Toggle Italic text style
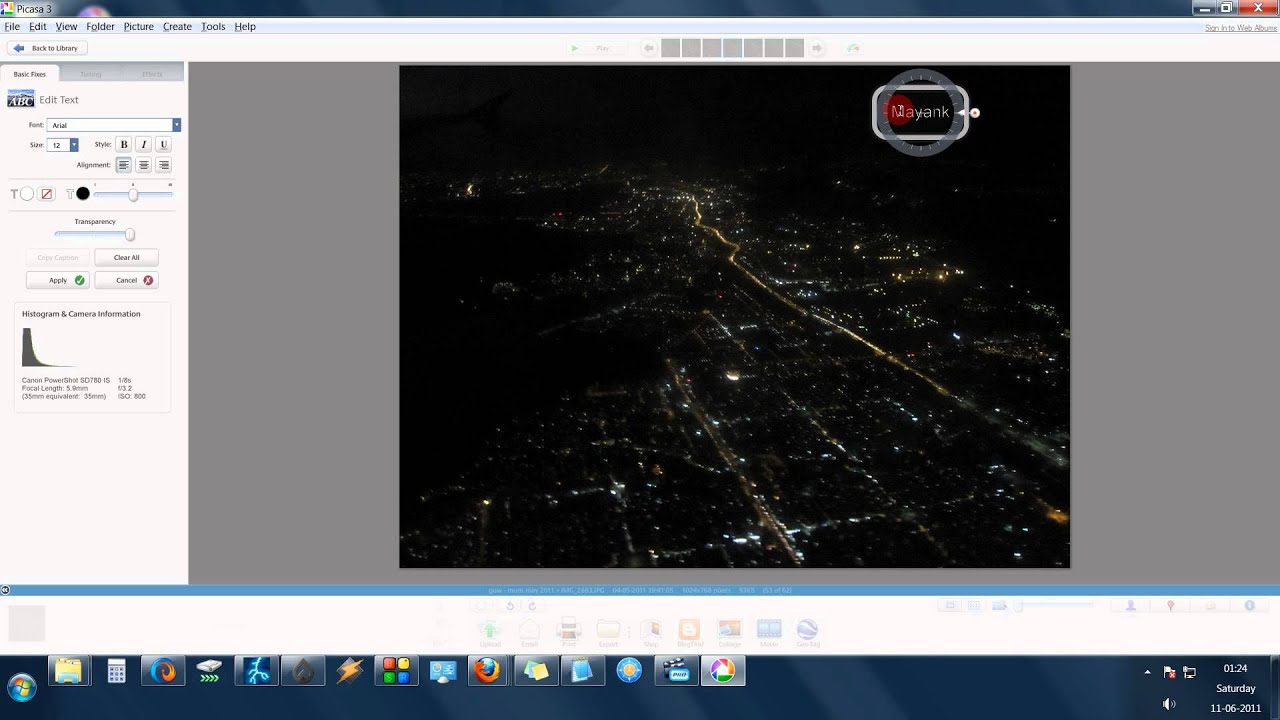The height and width of the screenshot is (720, 1280). [x=141, y=144]
